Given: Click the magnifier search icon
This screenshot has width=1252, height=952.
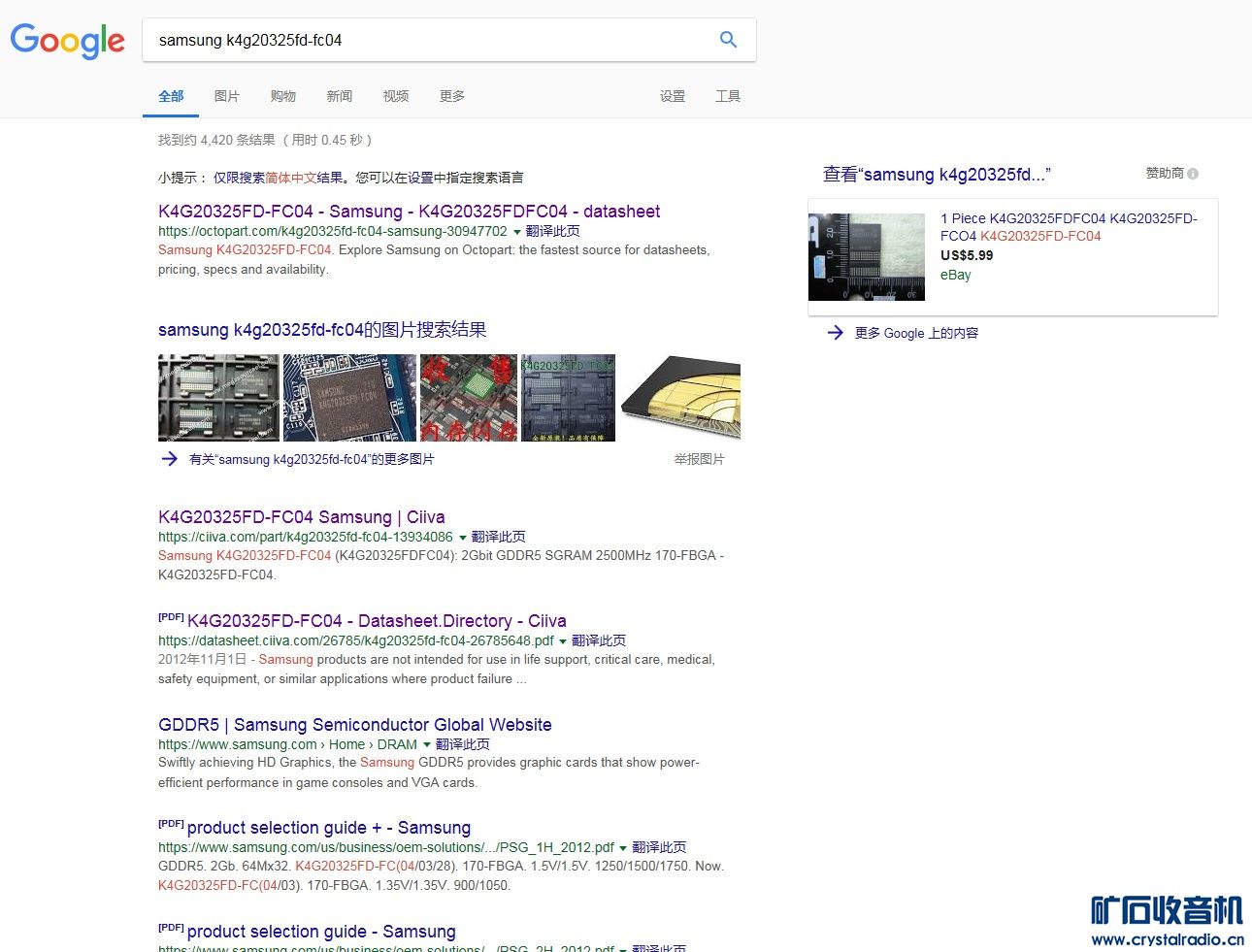Looking at the screenshot, I should point(728,40).
